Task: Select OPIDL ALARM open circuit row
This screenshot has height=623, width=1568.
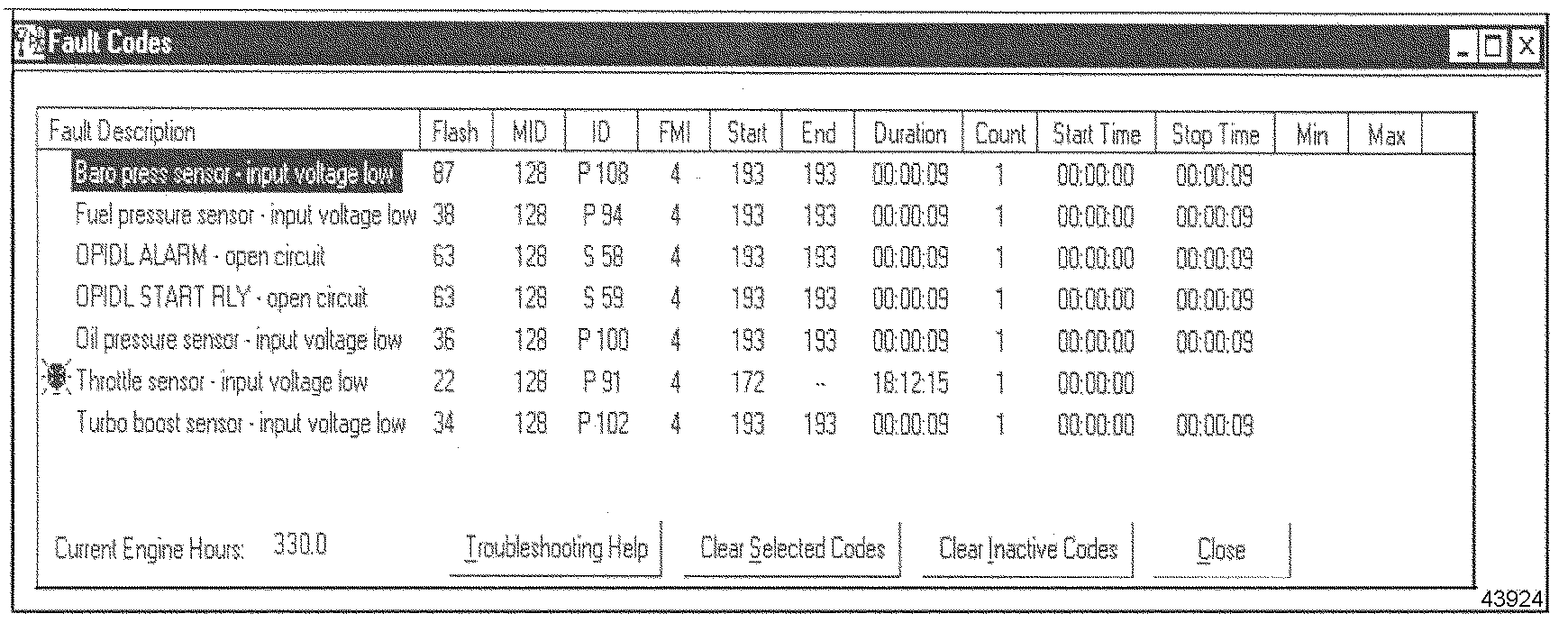Action: pyautogui.click(x=200, y=257)
